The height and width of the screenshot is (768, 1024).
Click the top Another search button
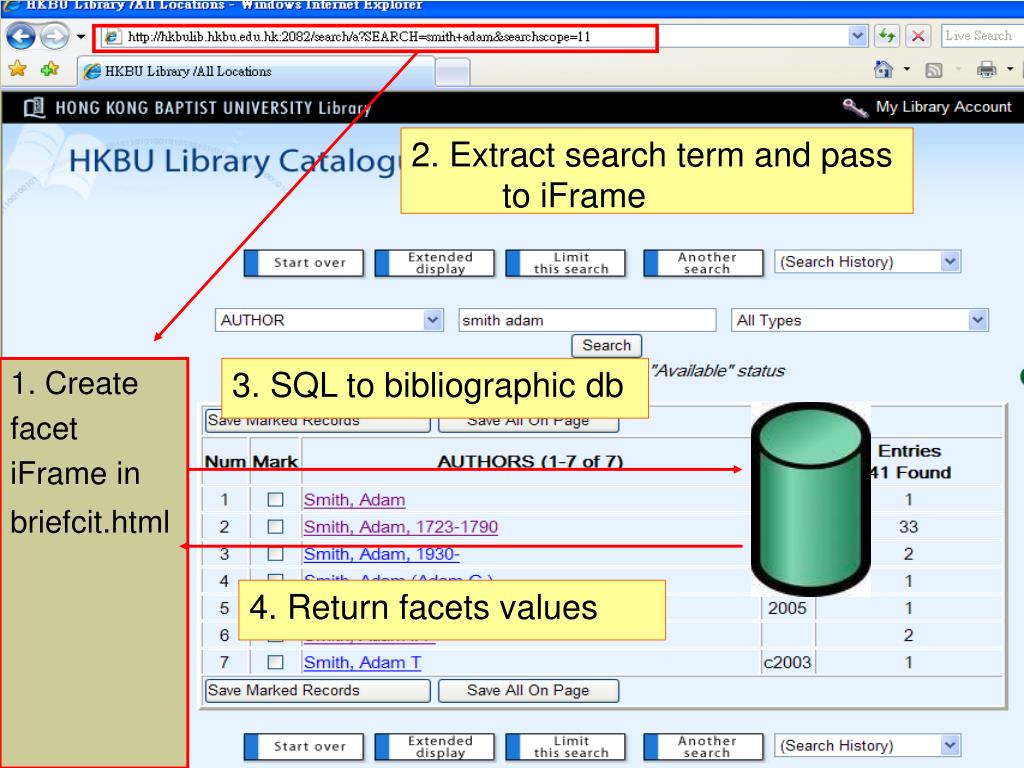[x=703, y=263]
